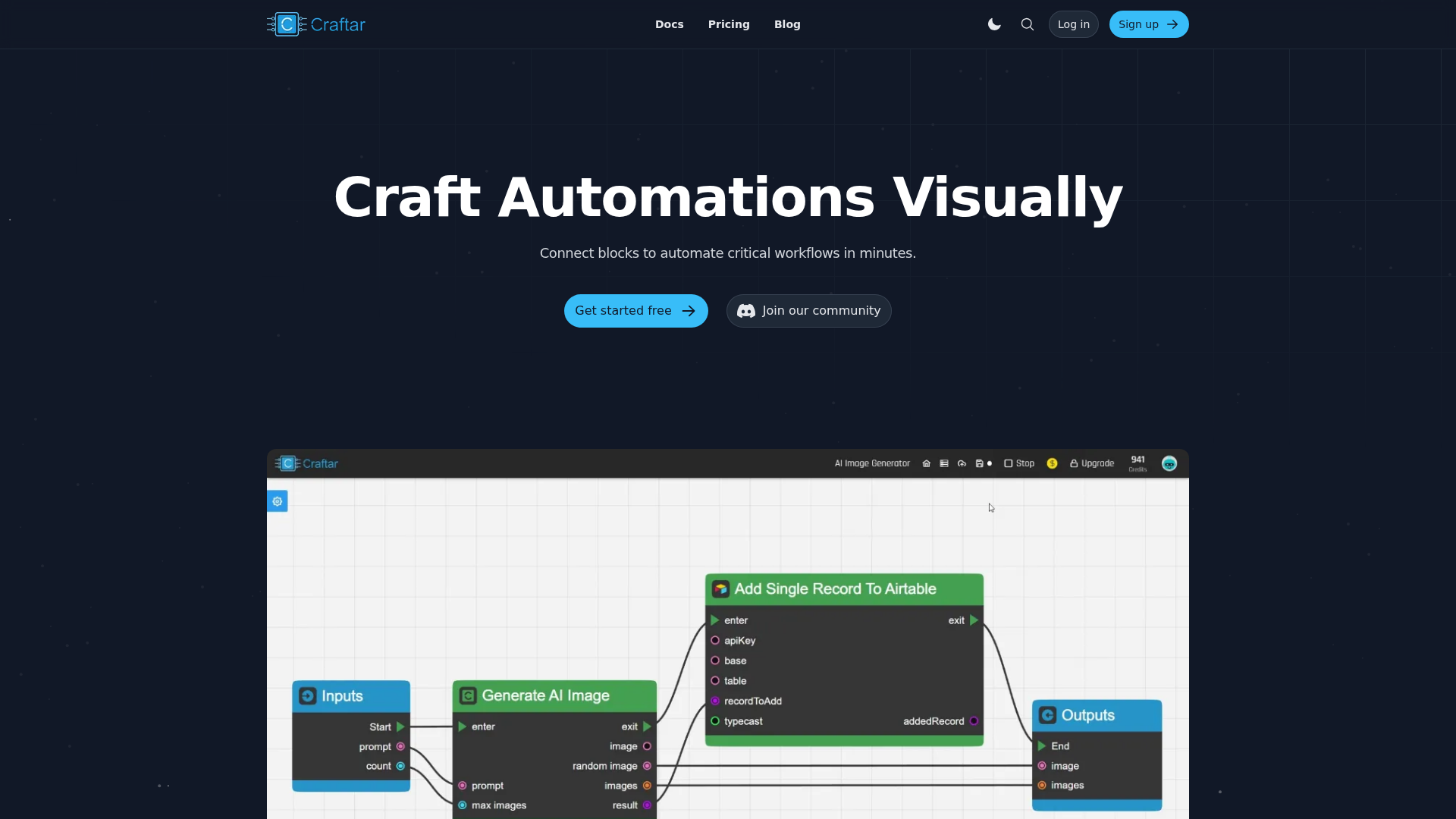The image size is (1456, 819).
Task: Open the settings gear on the canvas
Action: click(278, 501)
